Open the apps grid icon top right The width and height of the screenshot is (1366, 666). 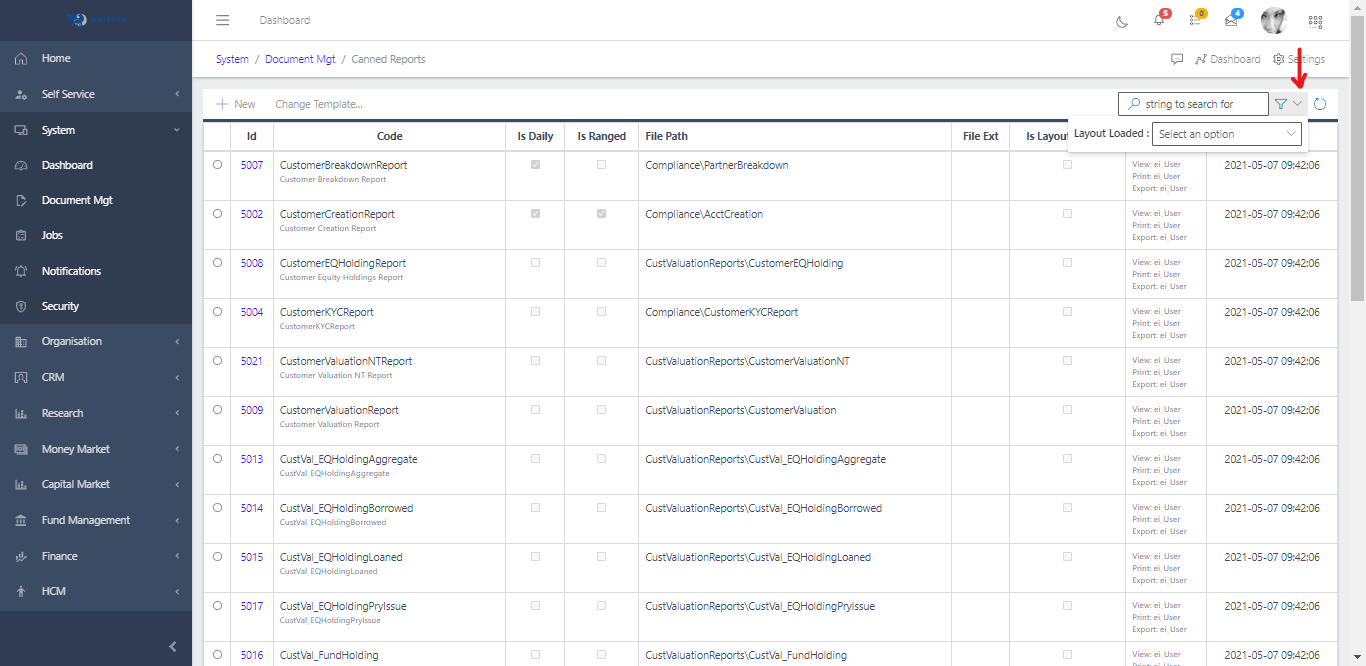coord(1315,20)
